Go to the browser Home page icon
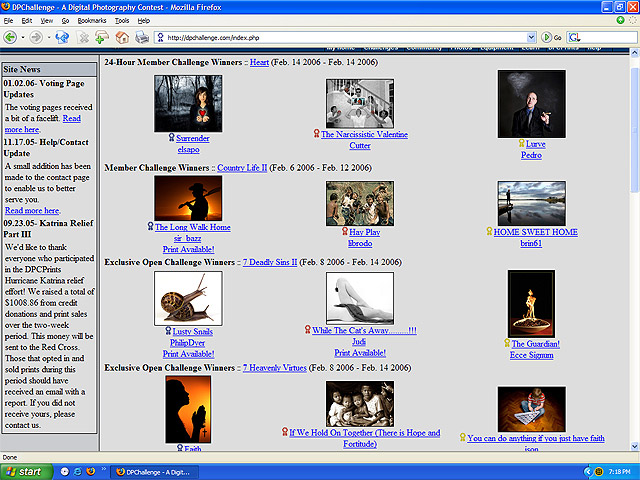 tap(121, 37)
